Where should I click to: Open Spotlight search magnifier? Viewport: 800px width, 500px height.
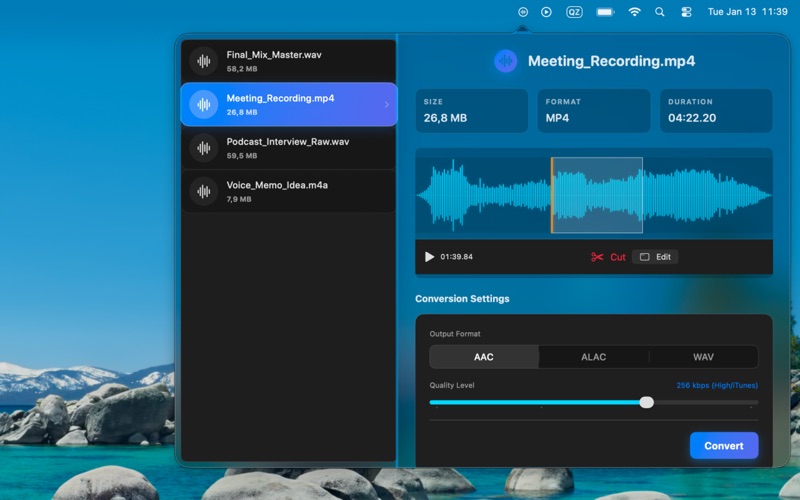click(660, 12)
